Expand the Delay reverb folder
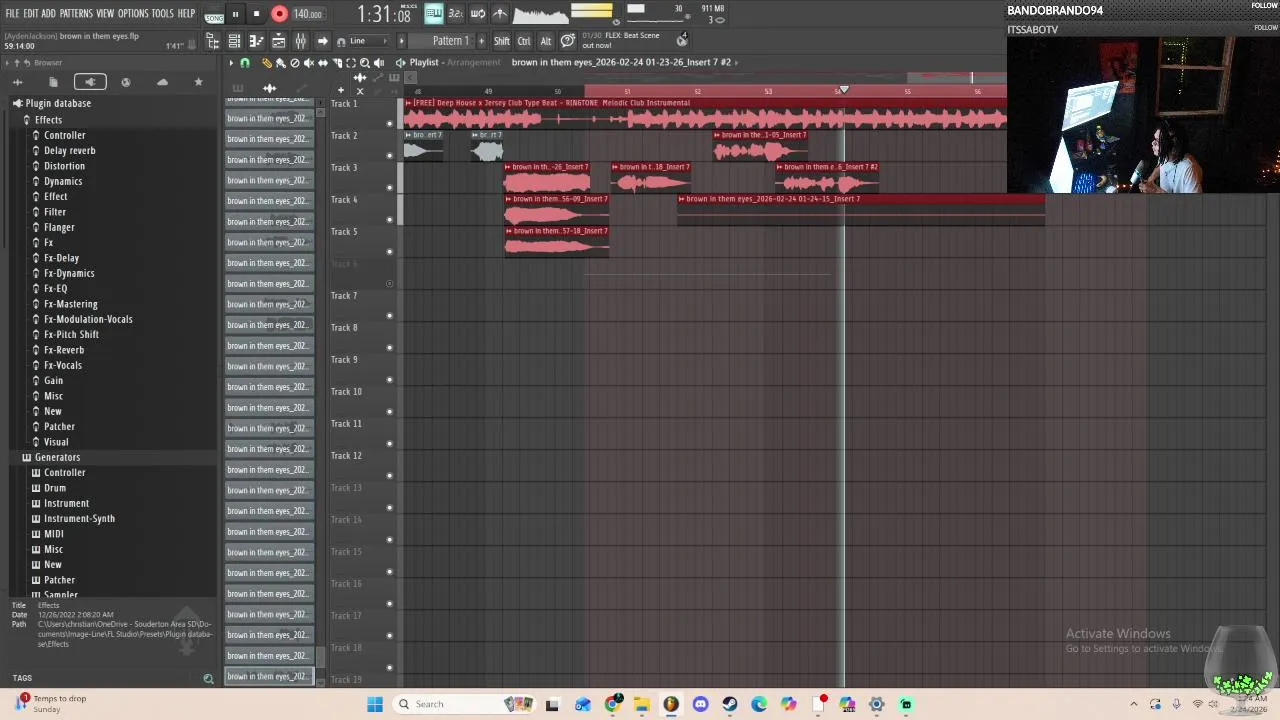1280x720 pixels. click(69, 150)
